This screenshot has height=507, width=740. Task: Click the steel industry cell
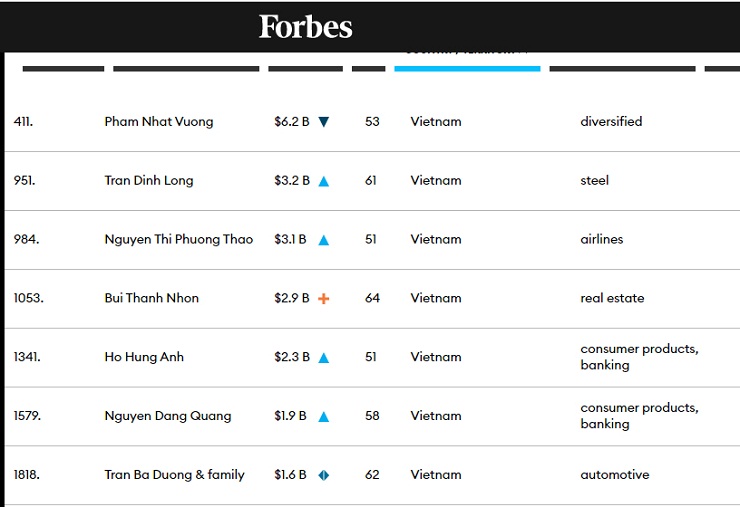[x=594, y=181]
